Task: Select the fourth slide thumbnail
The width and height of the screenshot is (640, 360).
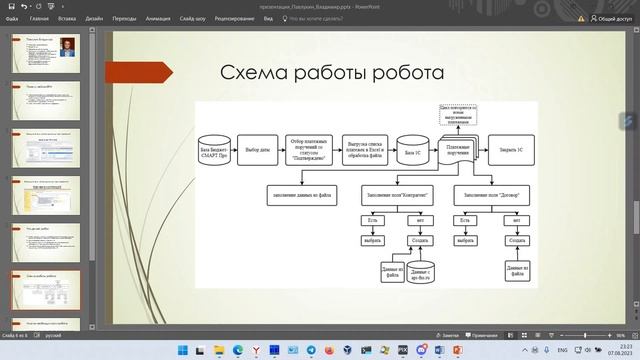Action: [x=46, y=196]
